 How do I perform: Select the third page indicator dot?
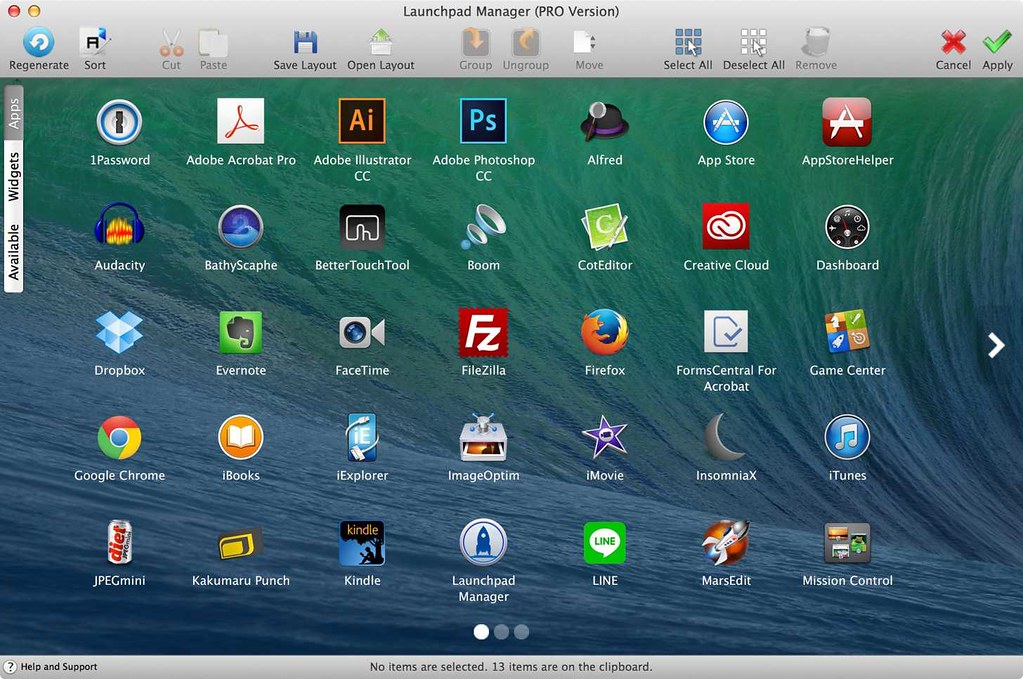click(521, 631)
